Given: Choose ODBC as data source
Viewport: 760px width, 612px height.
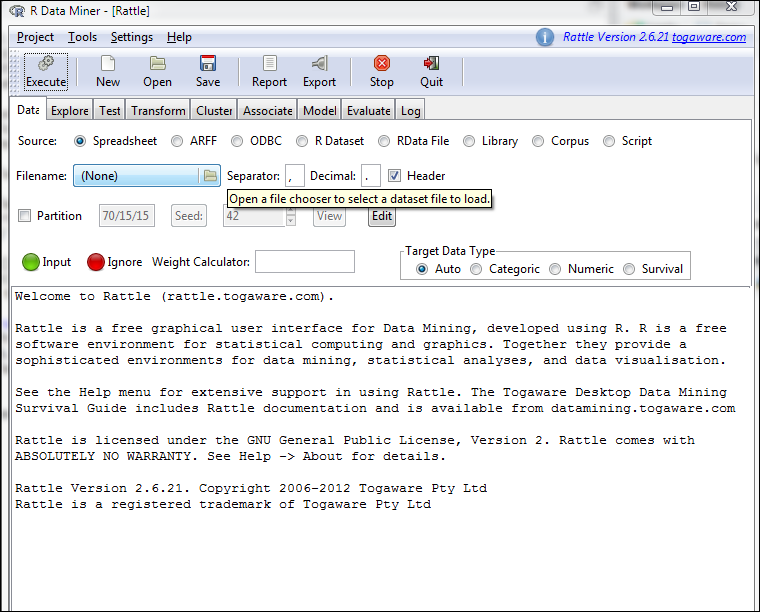Looking at the screenshot, I should (x=237, y=141).
